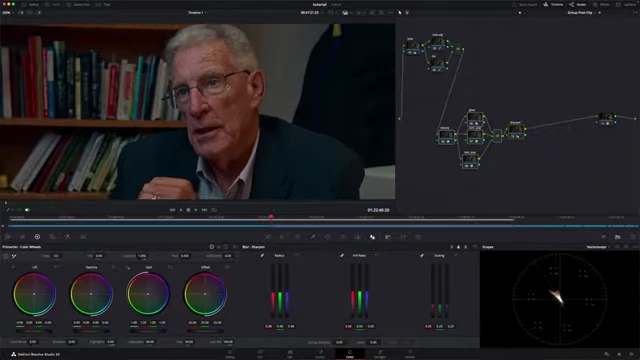Jump to first frame
The height and width of the screenshot is (360, 640).
[x=172, y=210]
